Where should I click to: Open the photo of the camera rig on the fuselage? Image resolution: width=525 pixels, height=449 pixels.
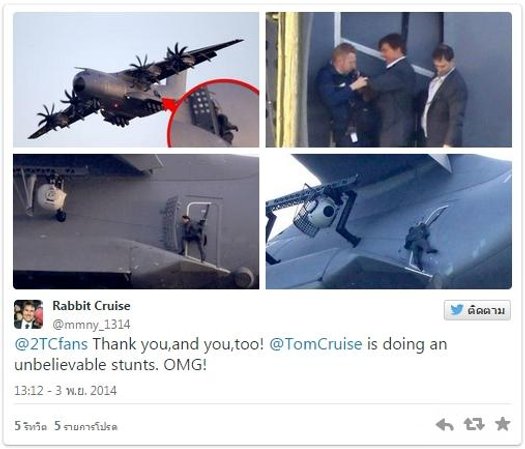(389, 221)
